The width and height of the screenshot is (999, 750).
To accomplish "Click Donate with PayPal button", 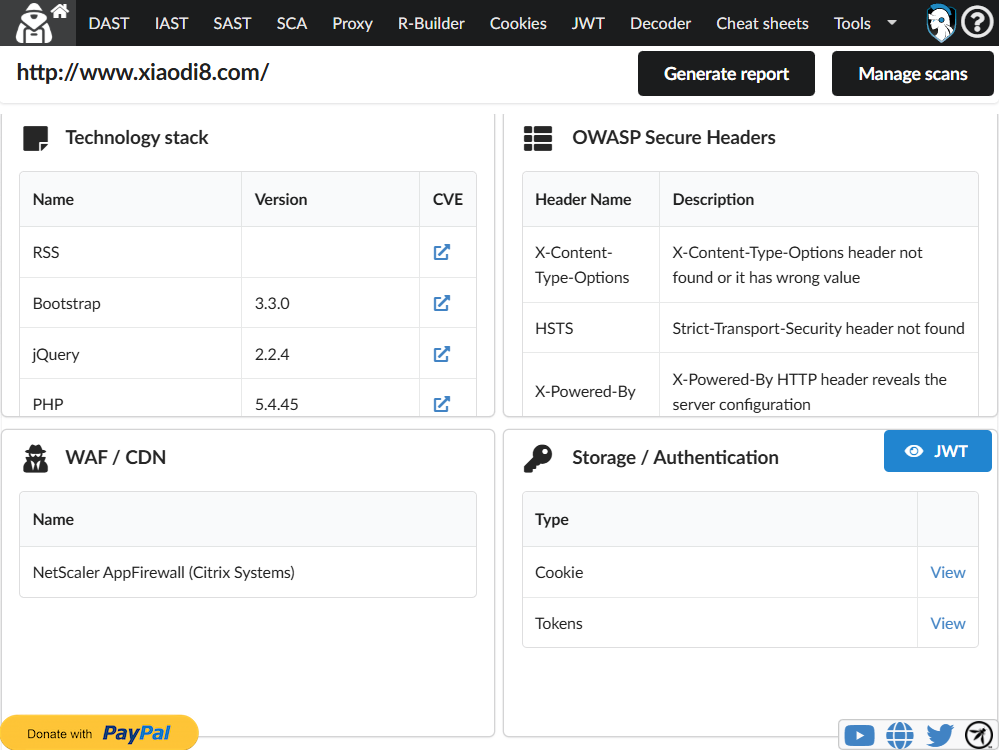I will point(99,733).
